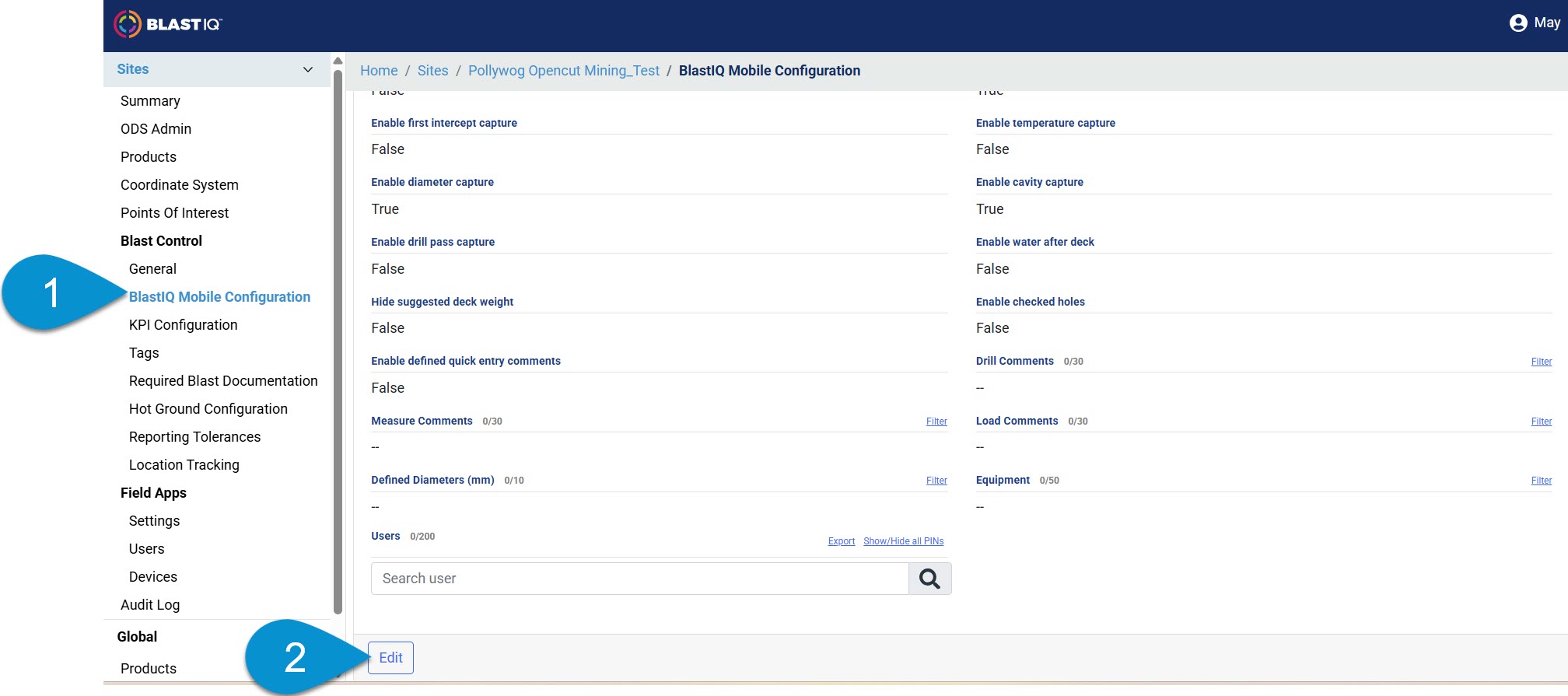Screen dimensions: 1568x696
Task: Click the Edit button
Action: pyautogui.click(x=390, y=658)
